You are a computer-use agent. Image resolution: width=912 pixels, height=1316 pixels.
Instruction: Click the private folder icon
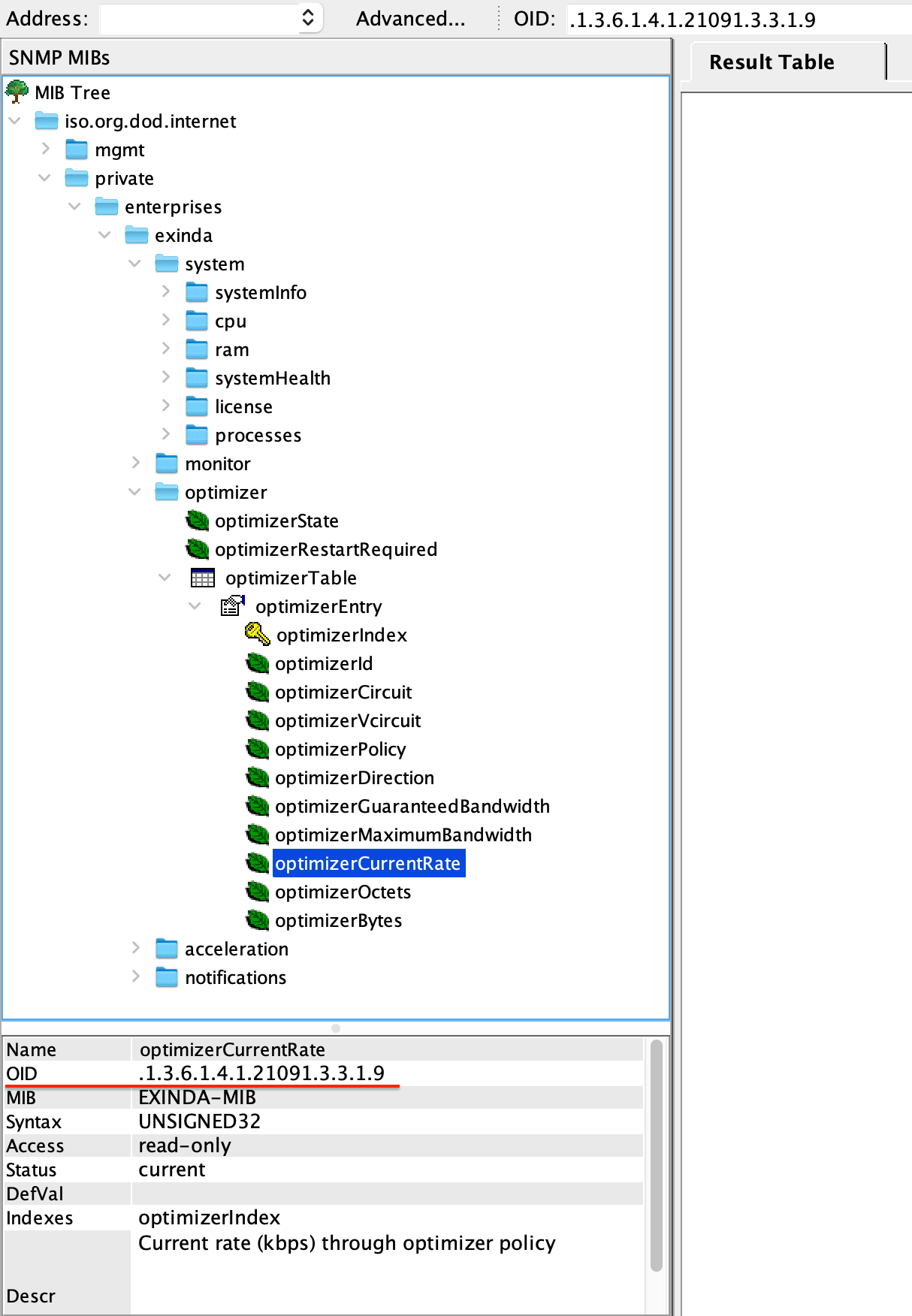77,178
